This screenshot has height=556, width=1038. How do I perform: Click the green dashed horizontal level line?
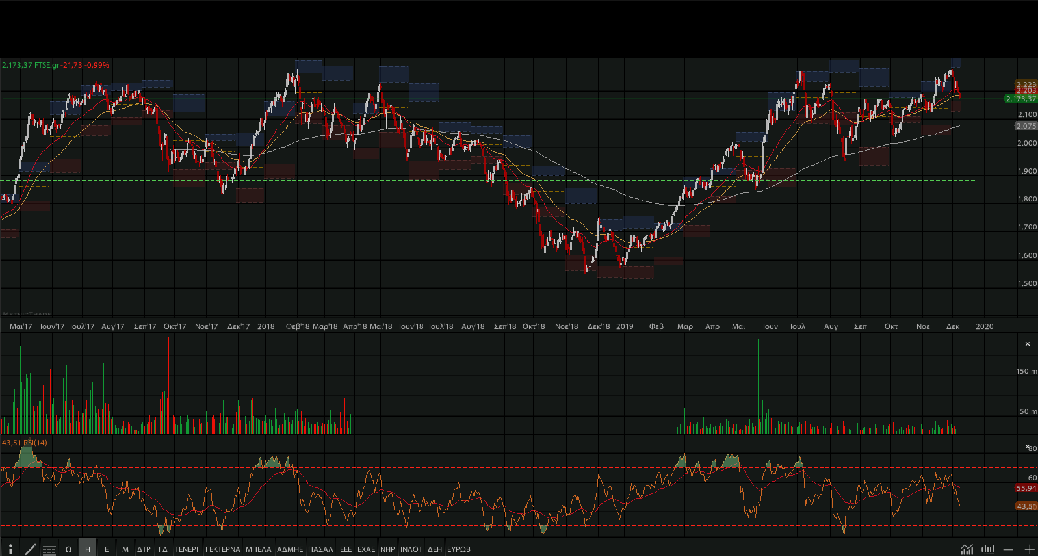point(500,180)
